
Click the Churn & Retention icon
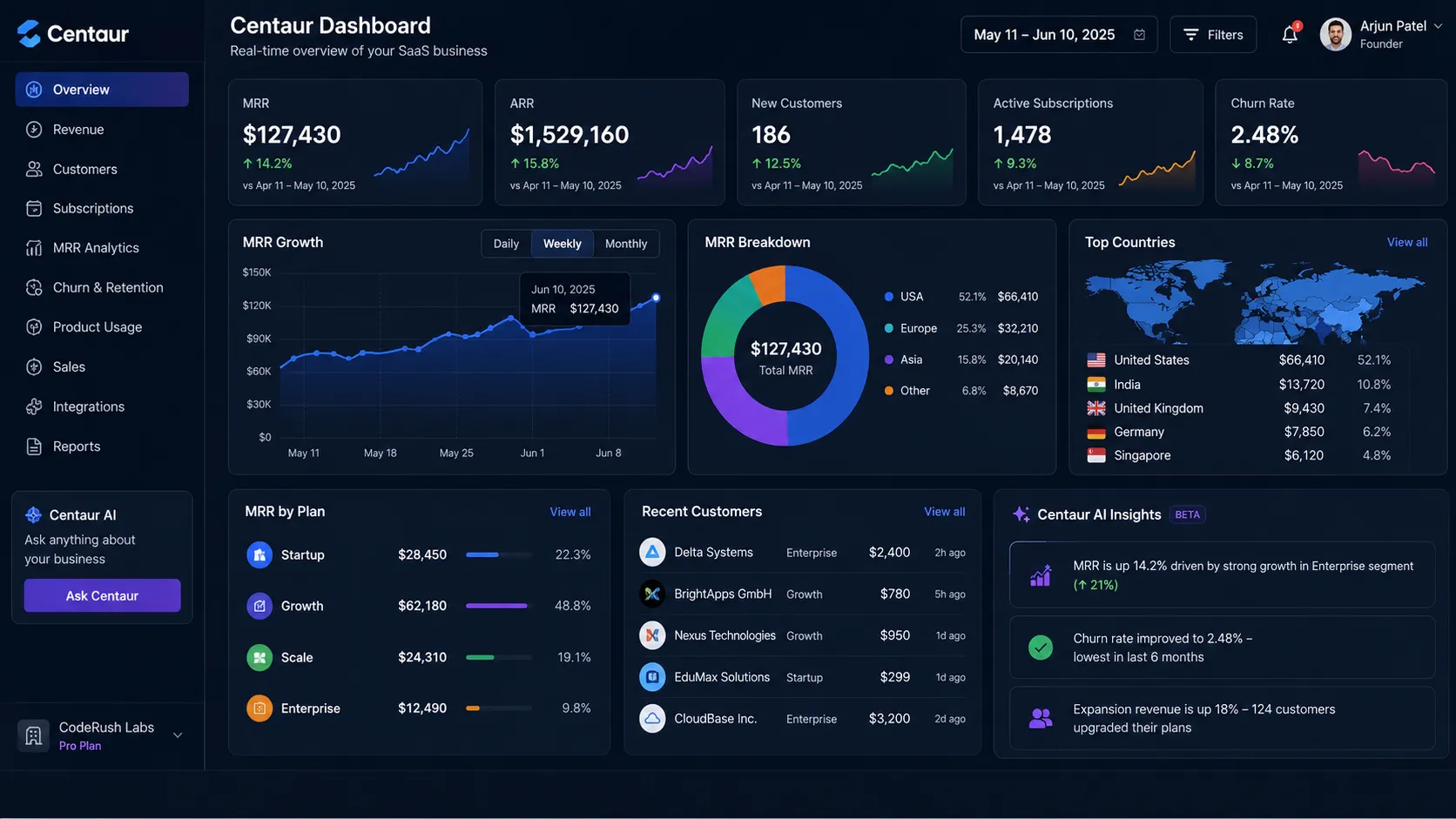pyautogui.click(x=34, y=288)
